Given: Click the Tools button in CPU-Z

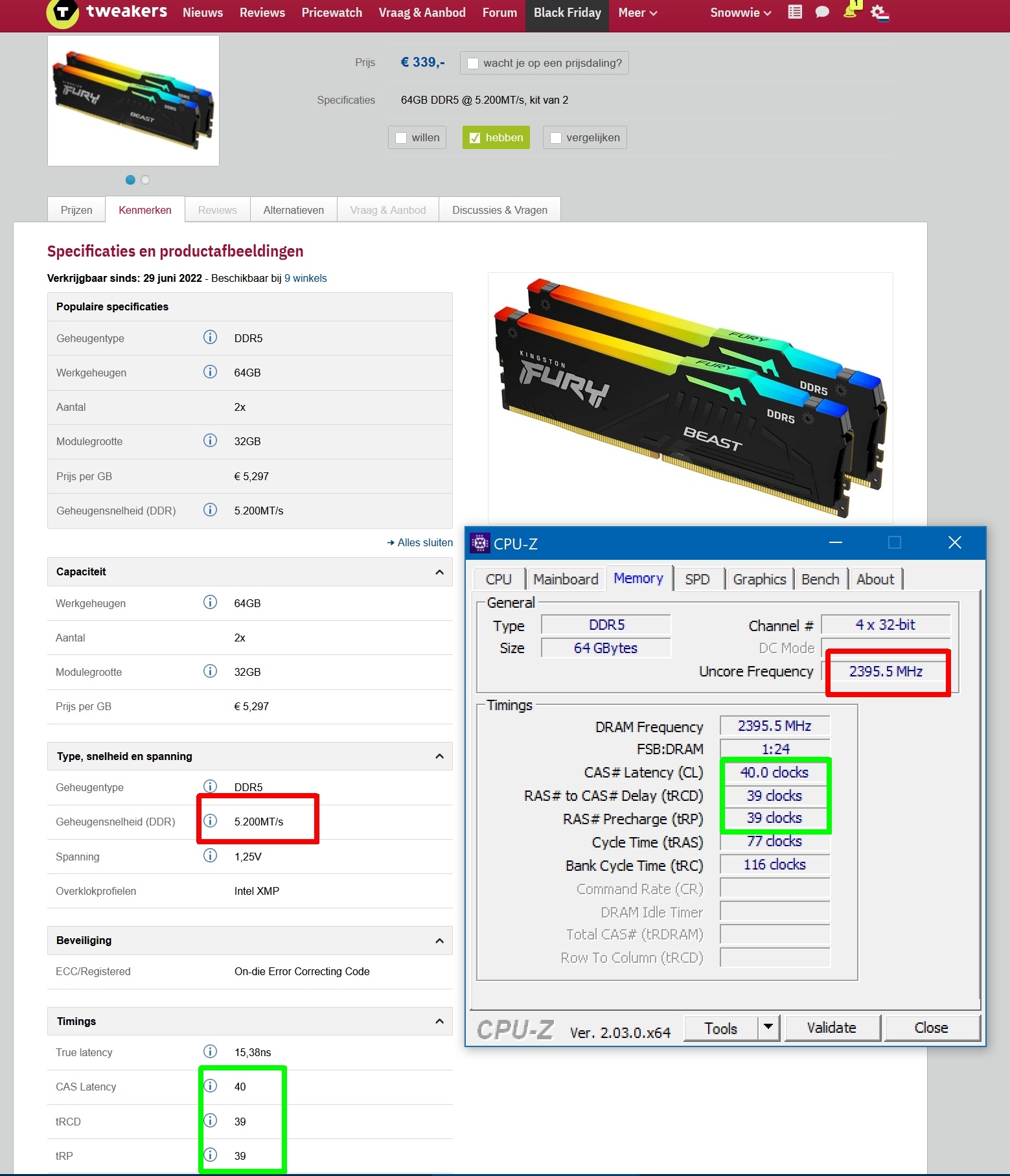Looking at the screenshot, I should tap(720, 1028).
